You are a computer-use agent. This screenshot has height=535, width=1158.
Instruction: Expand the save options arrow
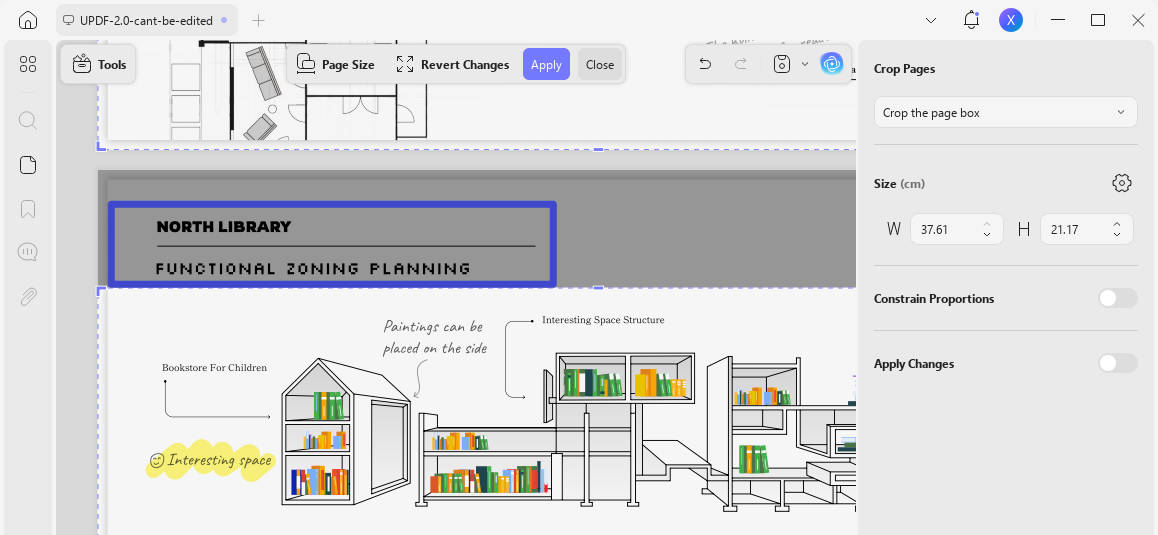pos(805,64)
